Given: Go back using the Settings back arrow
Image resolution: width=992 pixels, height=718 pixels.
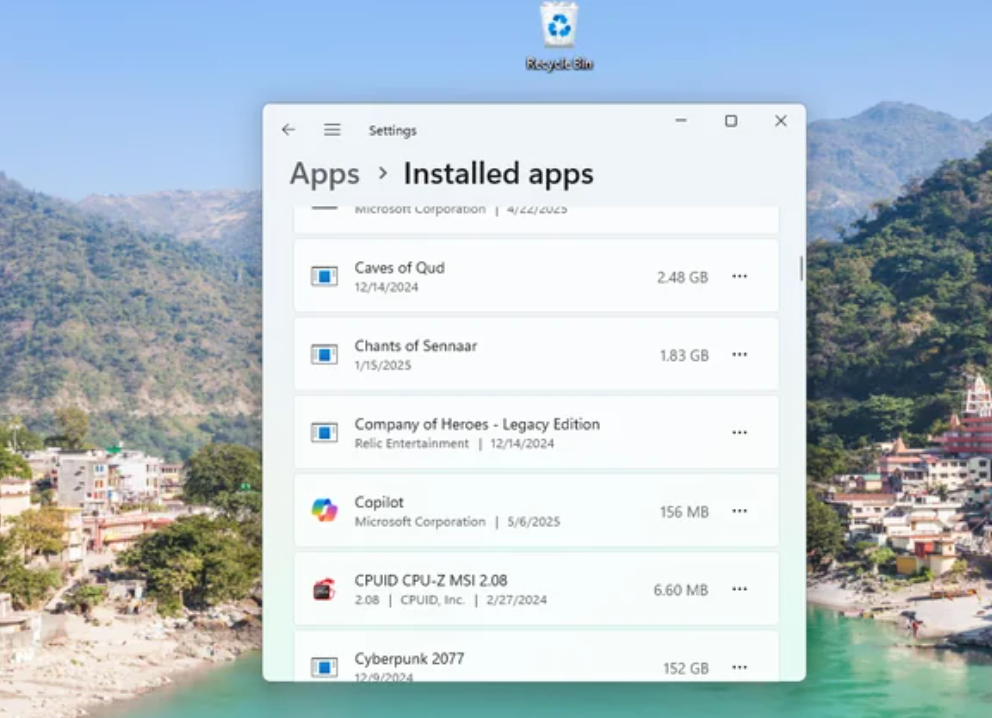Looking at the screenshot, I should 288,130.
